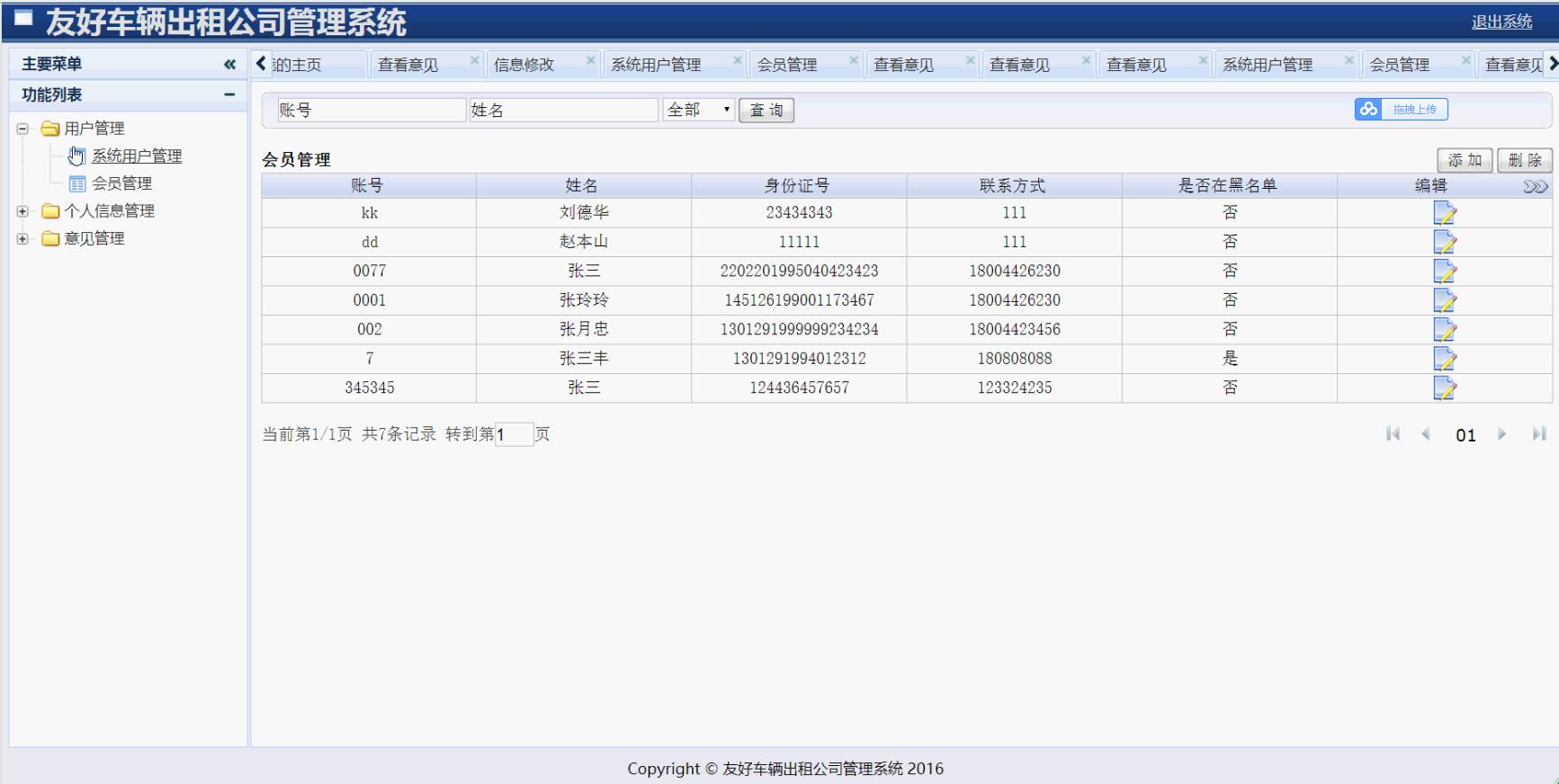1559x784 pixels.
Task: Close the 信息修改 tab
Action: pyautogui.click(x=591, y=60)
